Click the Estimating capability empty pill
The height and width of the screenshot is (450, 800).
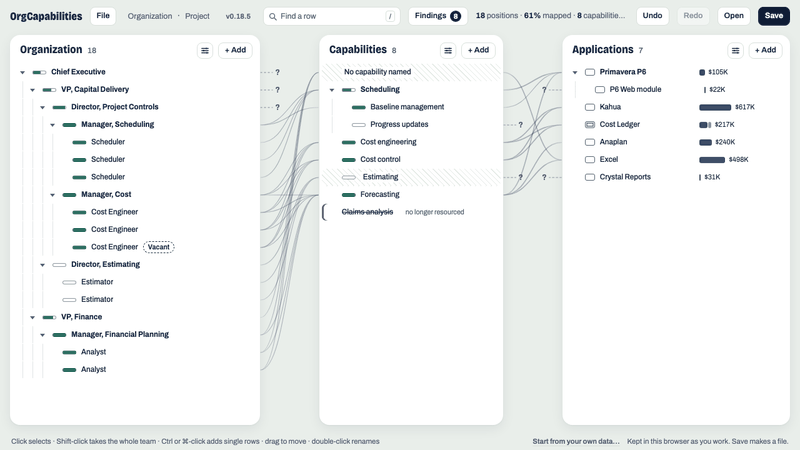click(x=348, y=178)
